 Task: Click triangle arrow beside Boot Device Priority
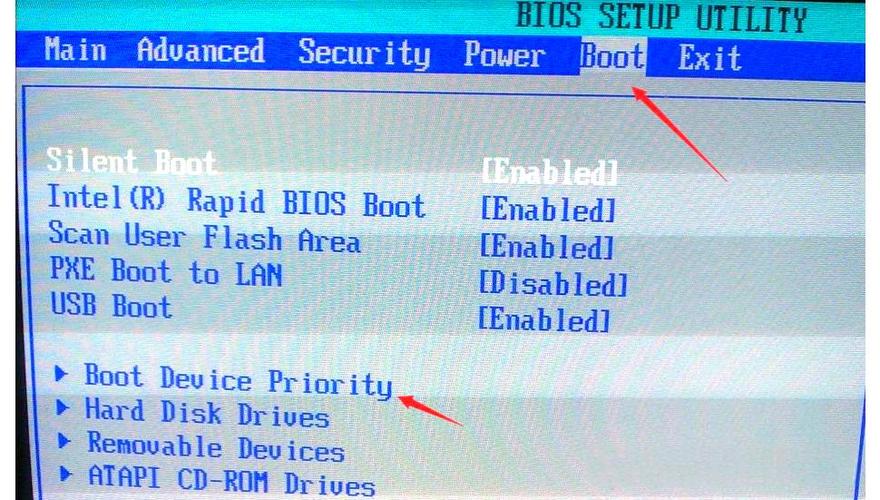tap(61, 373)
